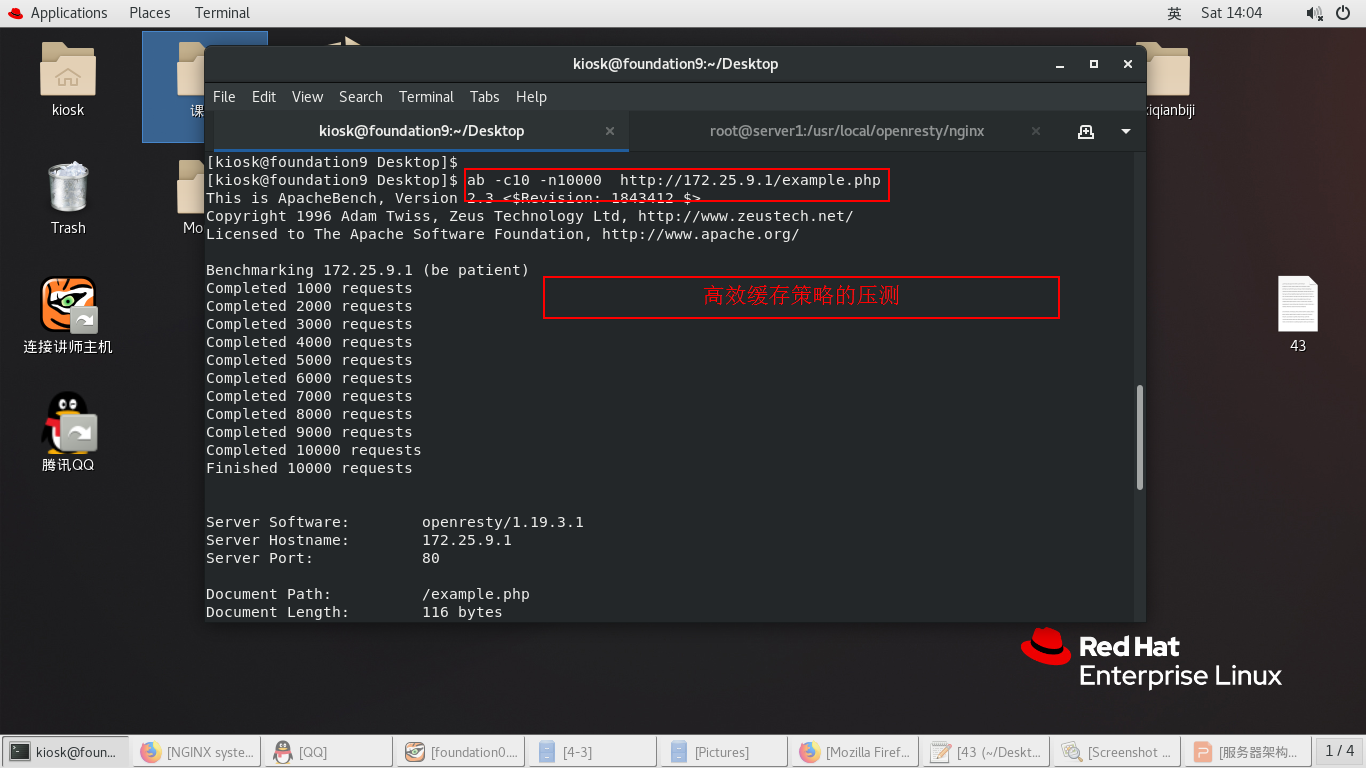Close the root@server1 terminal tab

pyautogui.click(x=1036, y=131)
